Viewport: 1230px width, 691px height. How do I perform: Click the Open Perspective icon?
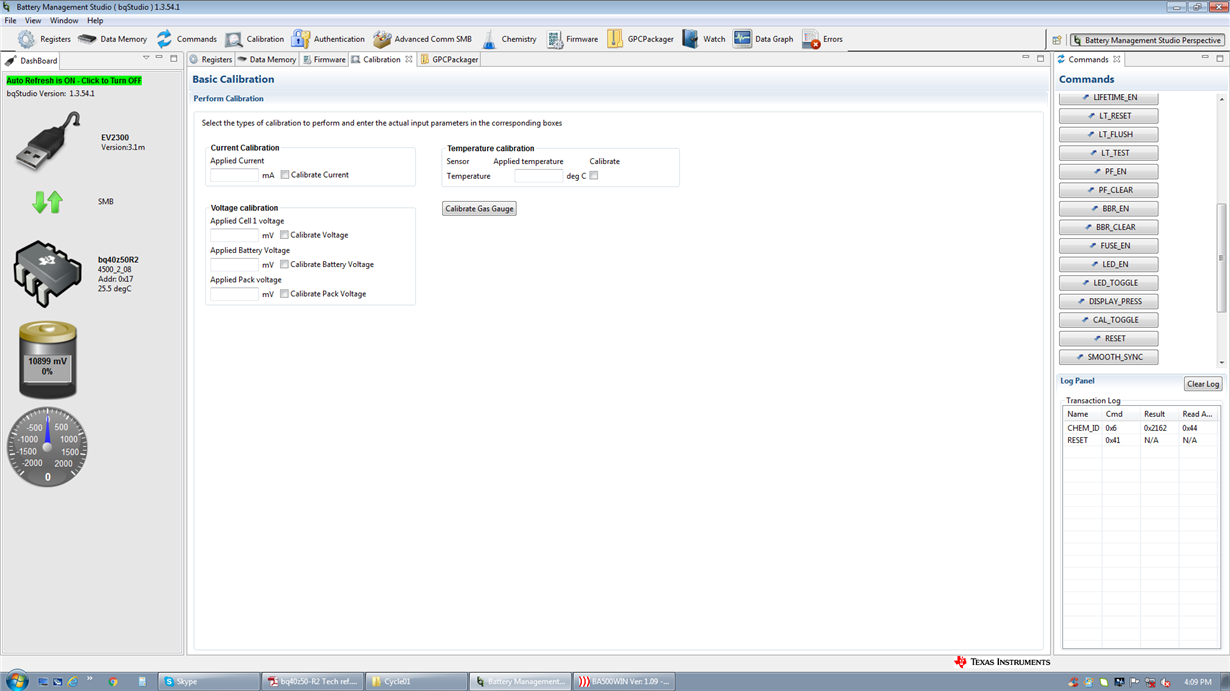pos(1057,40)
